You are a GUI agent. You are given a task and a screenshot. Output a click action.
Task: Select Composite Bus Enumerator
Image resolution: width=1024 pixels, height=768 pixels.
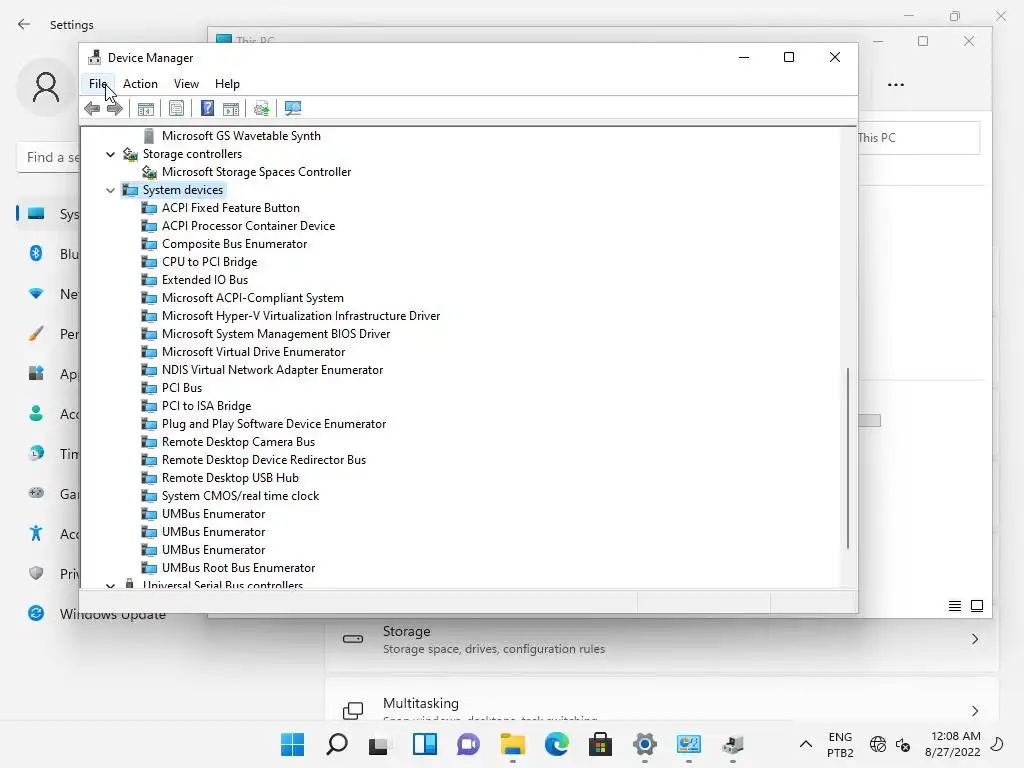coord(234,244)
